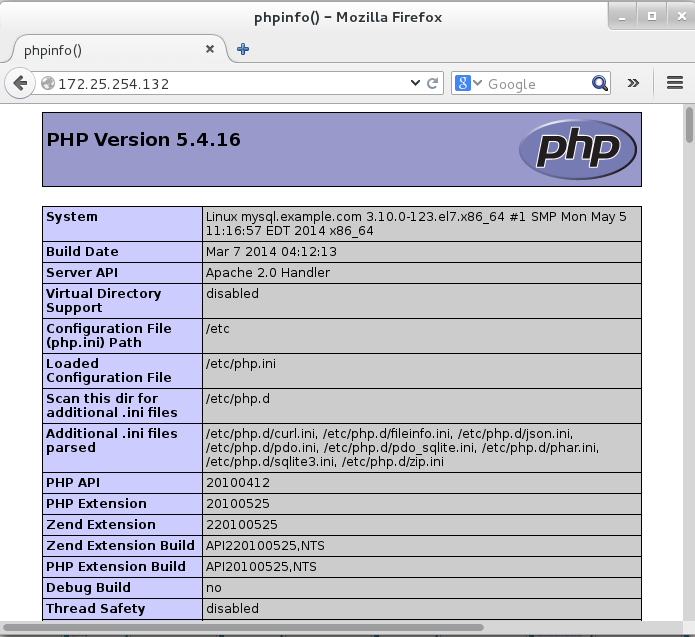Click the 'PHP Version 5.4.16' heading
695x637 pixels.
pos(144,140)
